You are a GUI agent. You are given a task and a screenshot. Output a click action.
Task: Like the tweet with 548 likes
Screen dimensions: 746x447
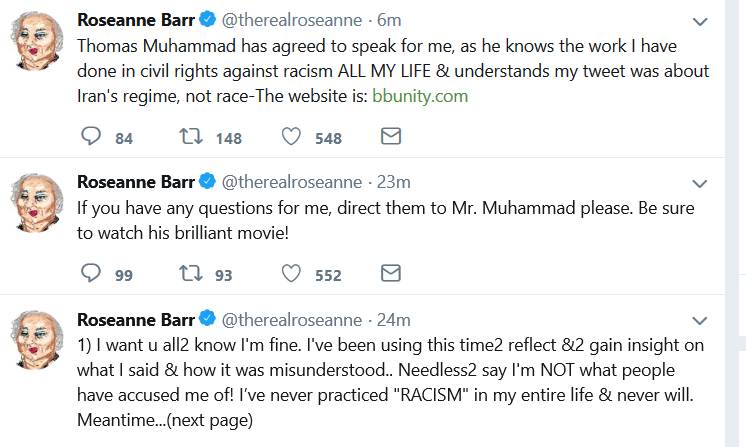(292, 137)
